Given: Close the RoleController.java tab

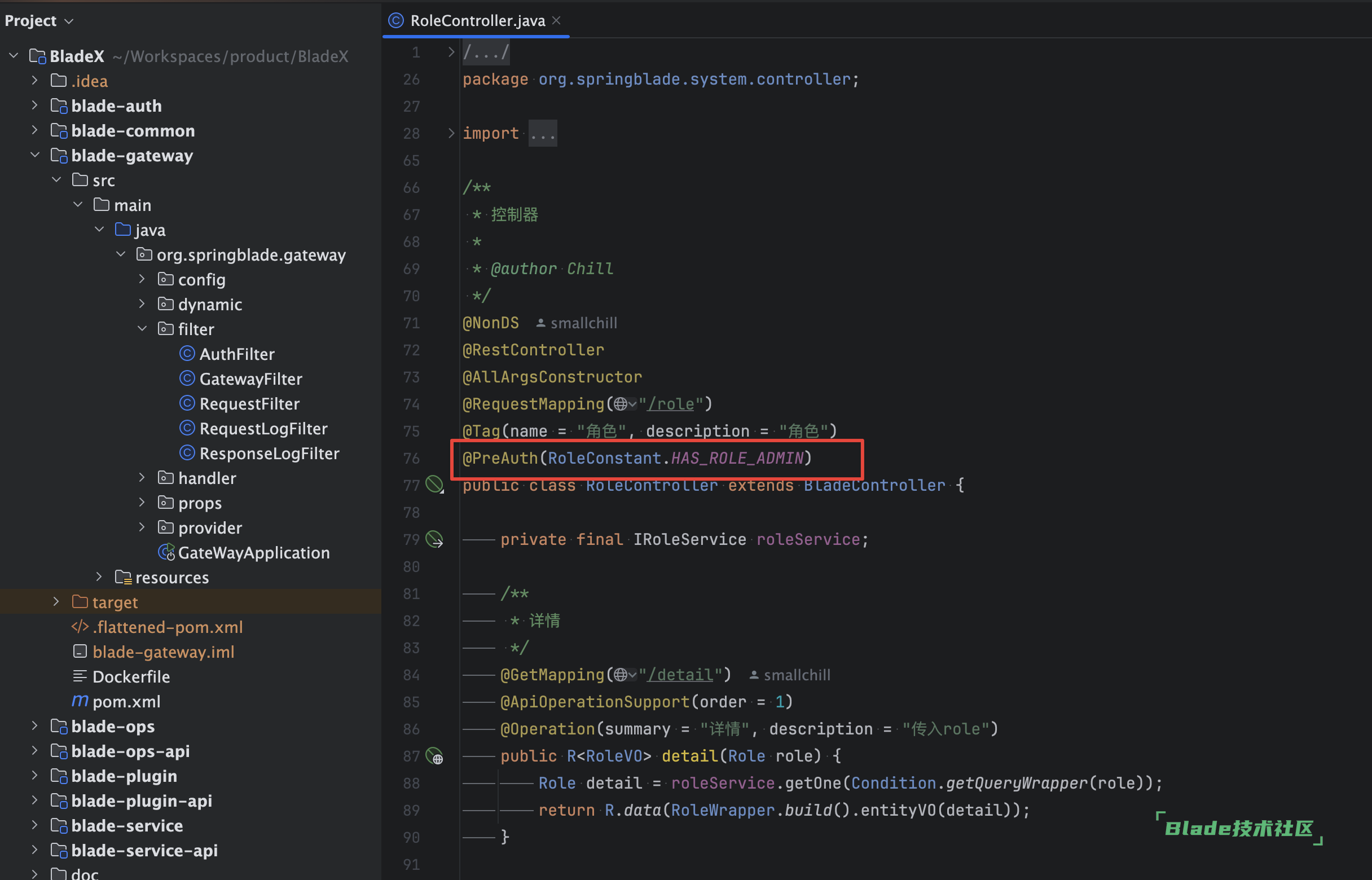Looking at the screenshot, I should 556,20.
